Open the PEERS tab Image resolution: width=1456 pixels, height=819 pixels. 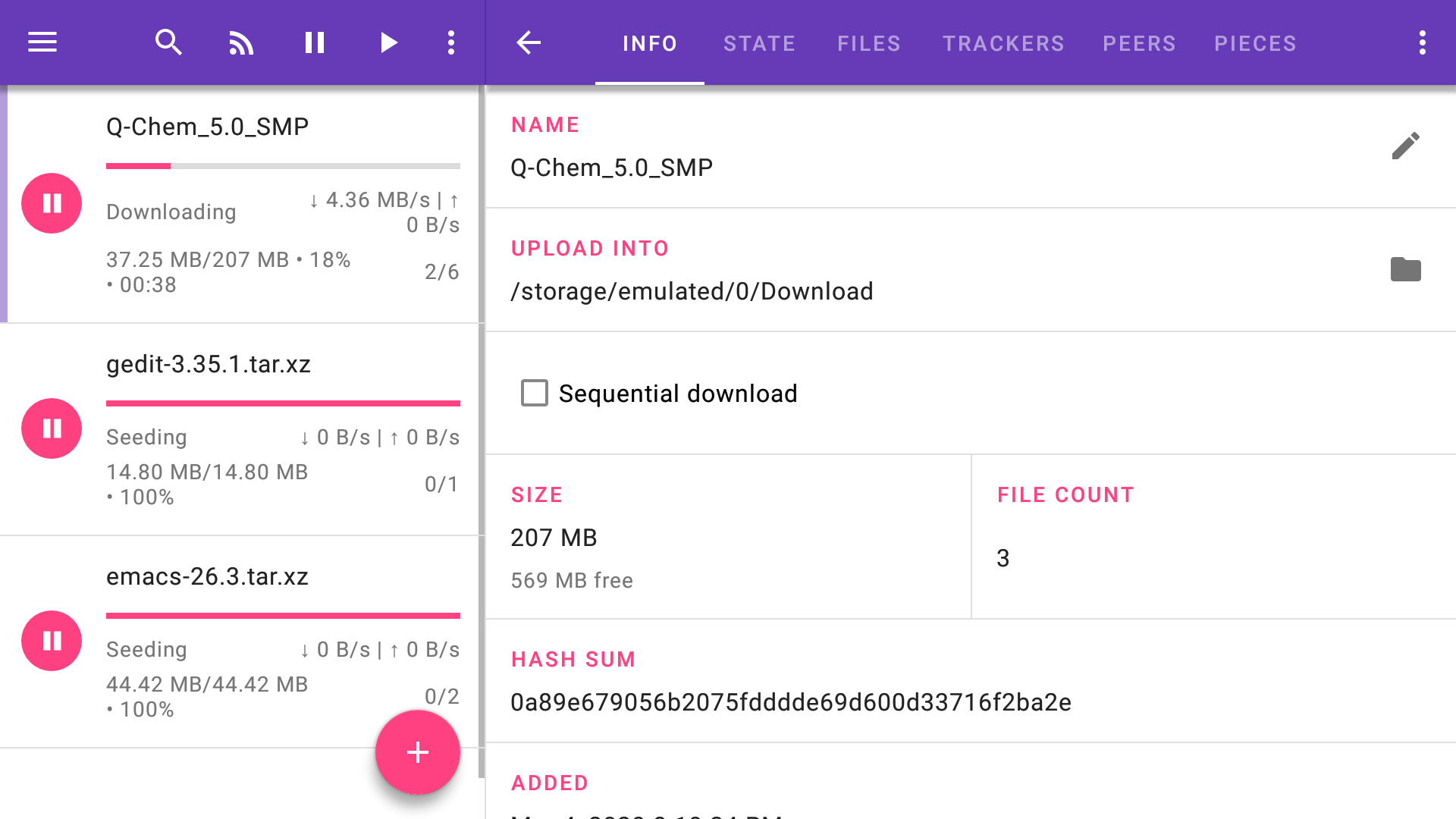click(1138, 43)
